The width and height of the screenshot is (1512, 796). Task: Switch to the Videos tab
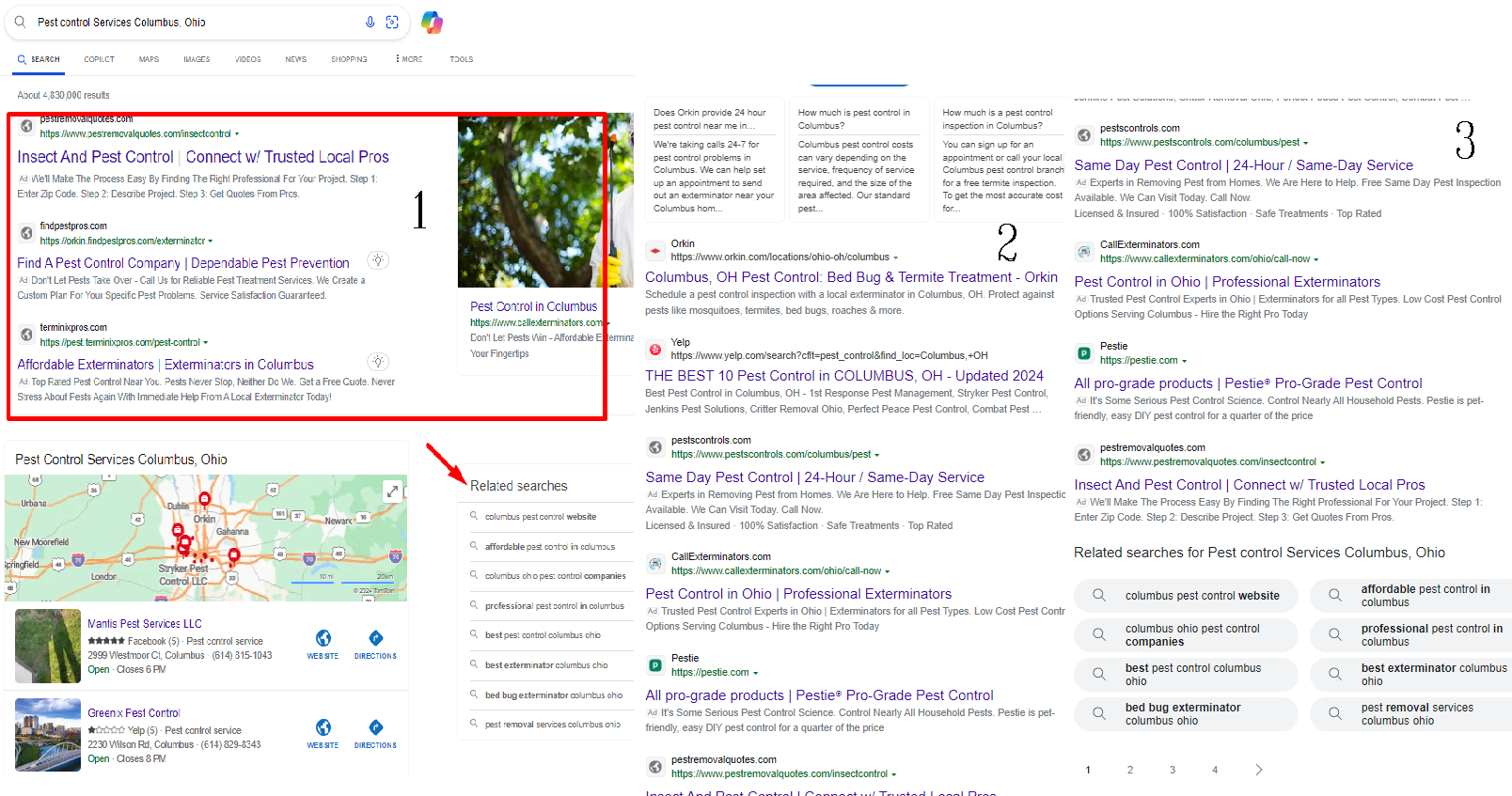[248, 59]
